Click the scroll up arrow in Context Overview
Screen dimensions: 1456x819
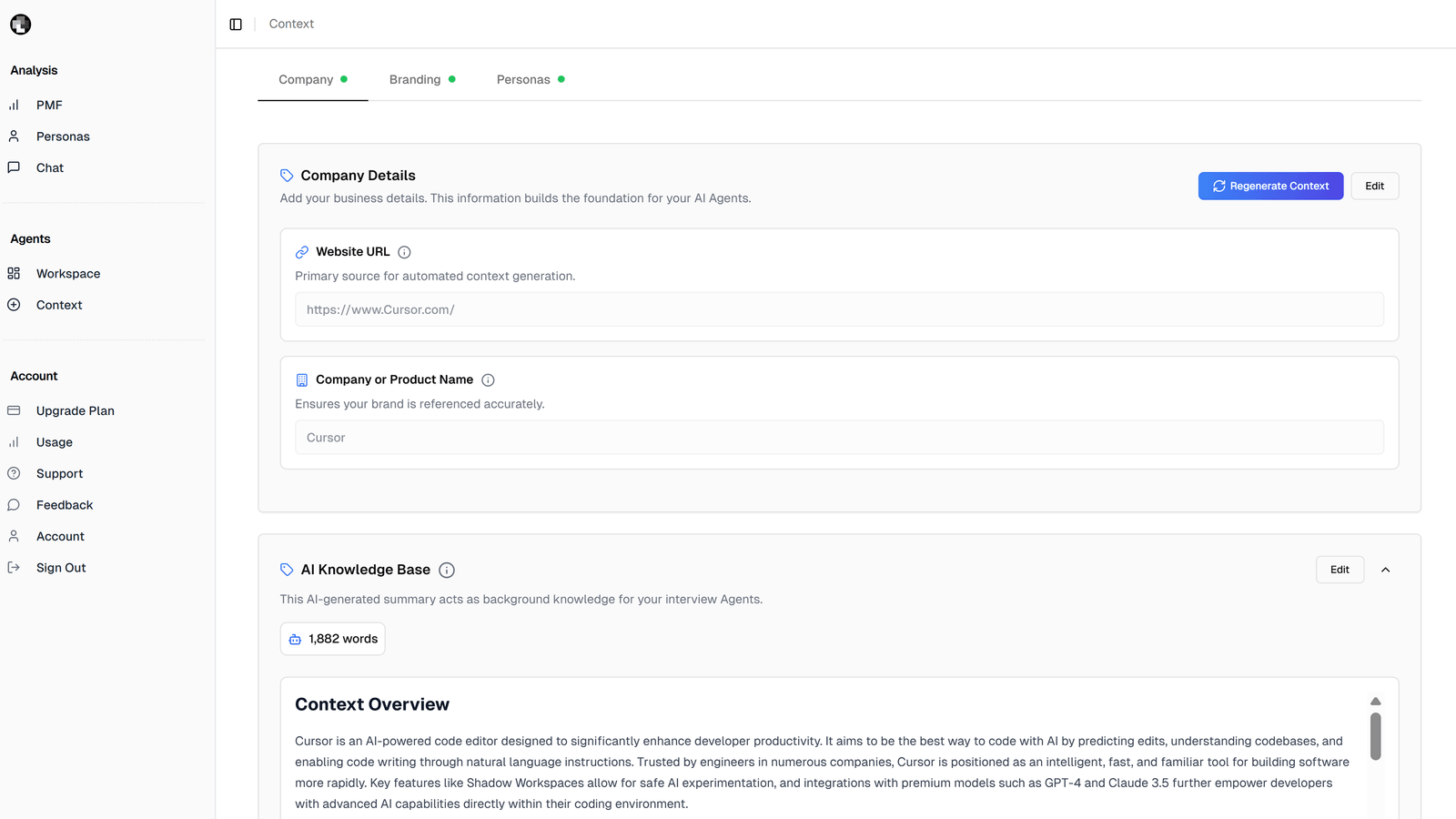1376,702
